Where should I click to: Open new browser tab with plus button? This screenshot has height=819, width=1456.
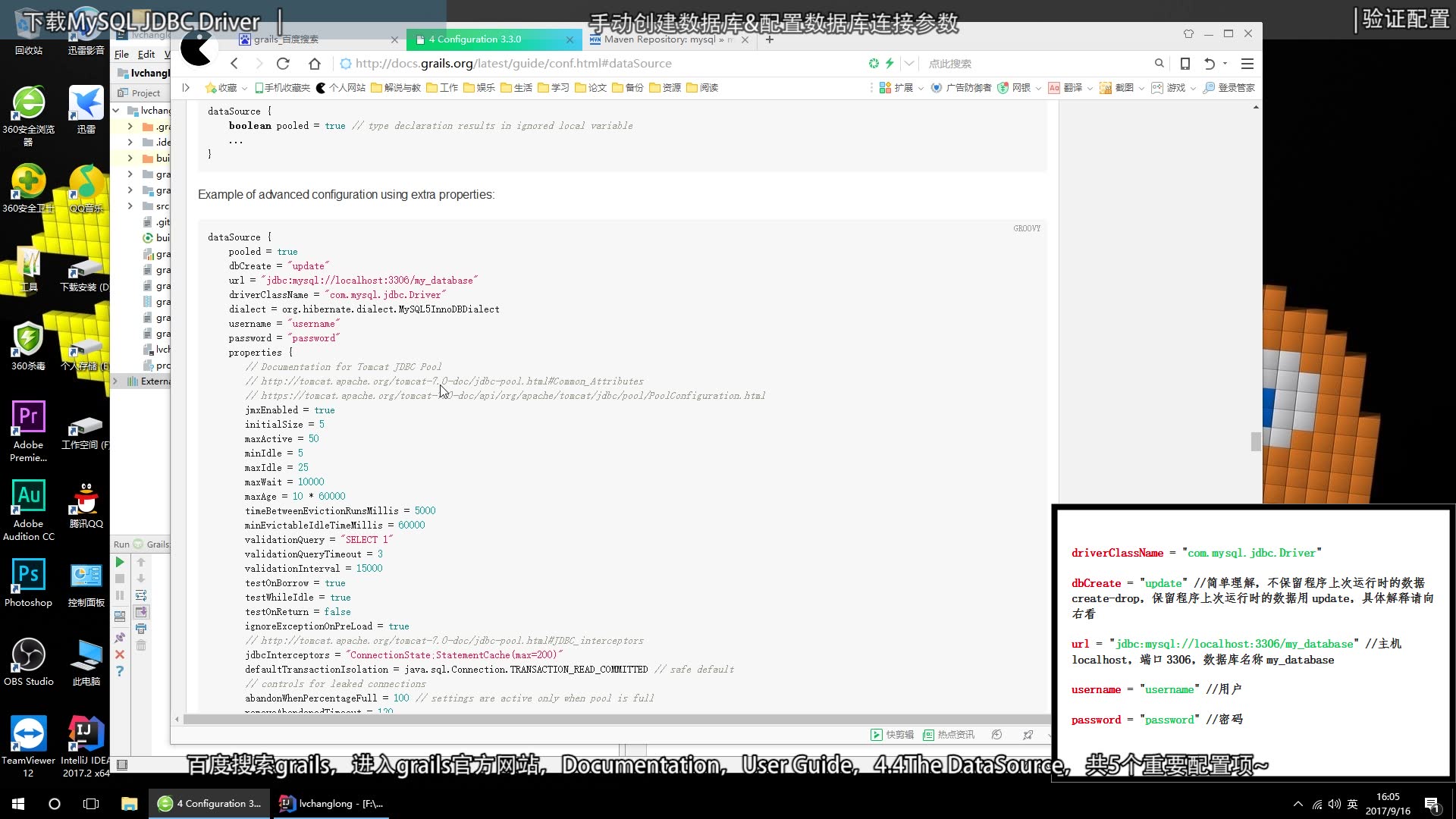(x=770, y=39)
